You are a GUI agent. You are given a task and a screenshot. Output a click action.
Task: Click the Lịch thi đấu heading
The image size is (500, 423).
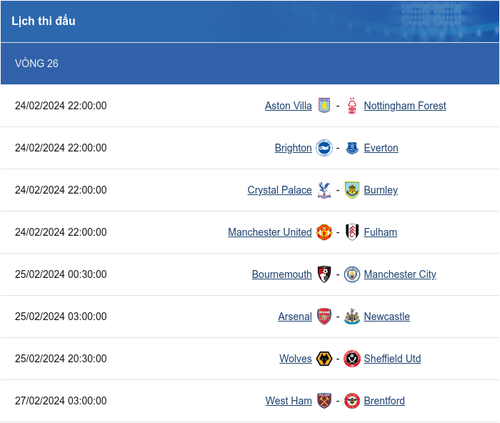43,21
